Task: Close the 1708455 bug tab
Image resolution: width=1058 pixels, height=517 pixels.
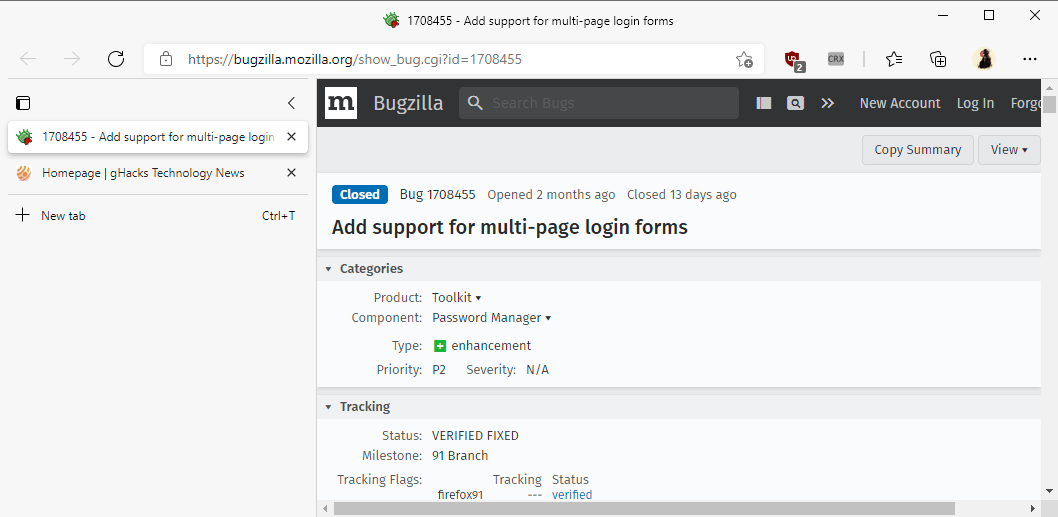Action: (291, 136)
